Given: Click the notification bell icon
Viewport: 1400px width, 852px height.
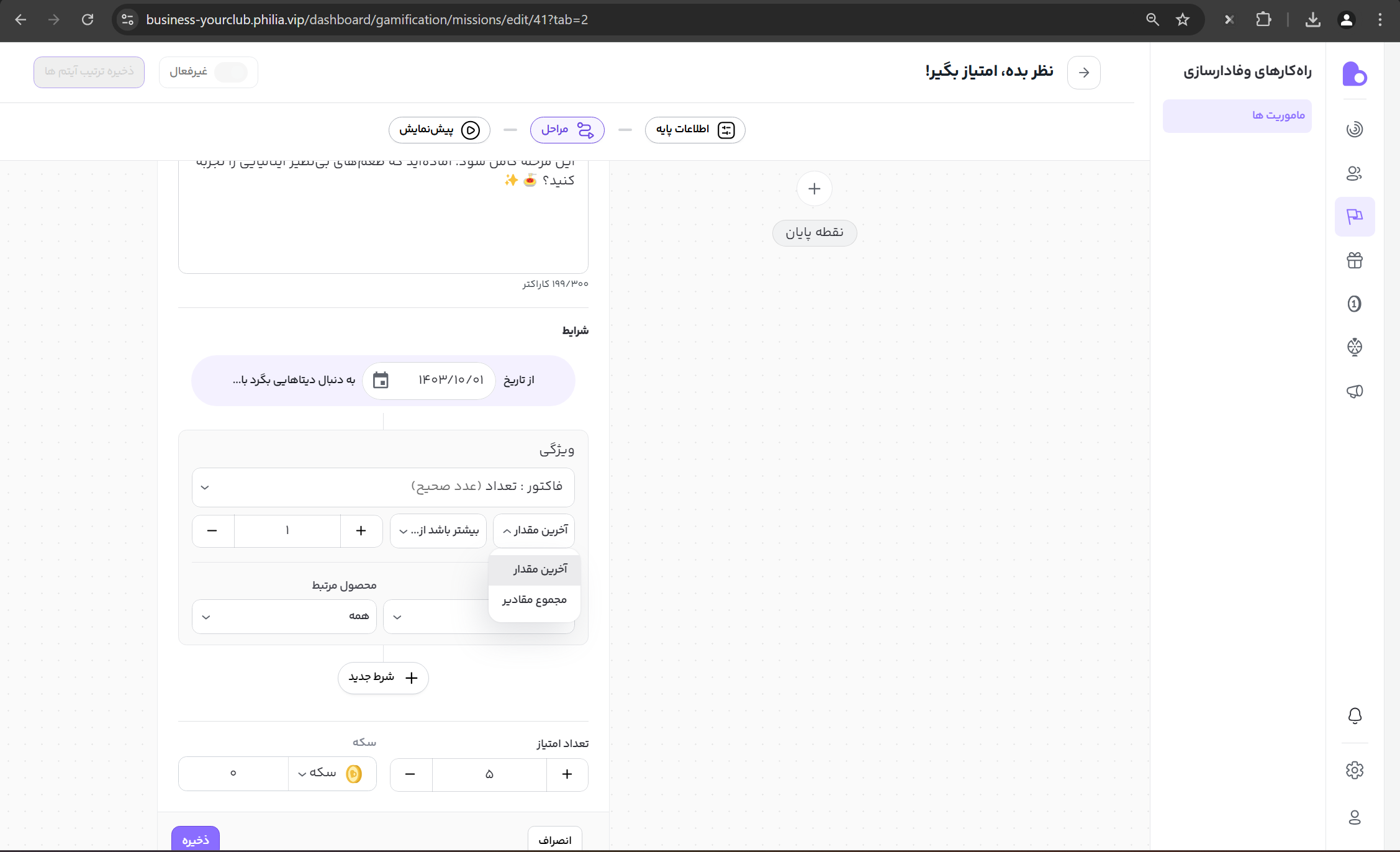Looking at the screenshot, I should click(x=1354, y=715).
